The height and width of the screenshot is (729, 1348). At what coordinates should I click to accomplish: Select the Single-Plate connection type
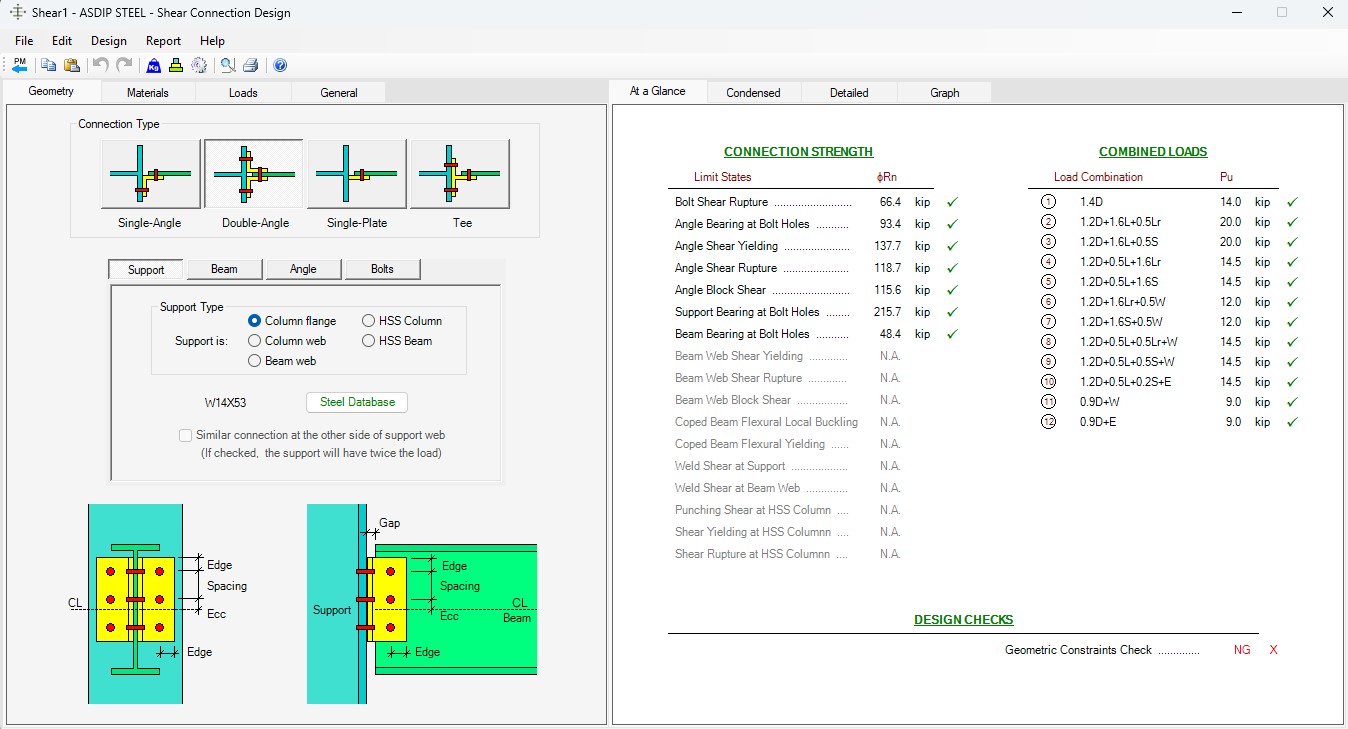tap(356, 174)
